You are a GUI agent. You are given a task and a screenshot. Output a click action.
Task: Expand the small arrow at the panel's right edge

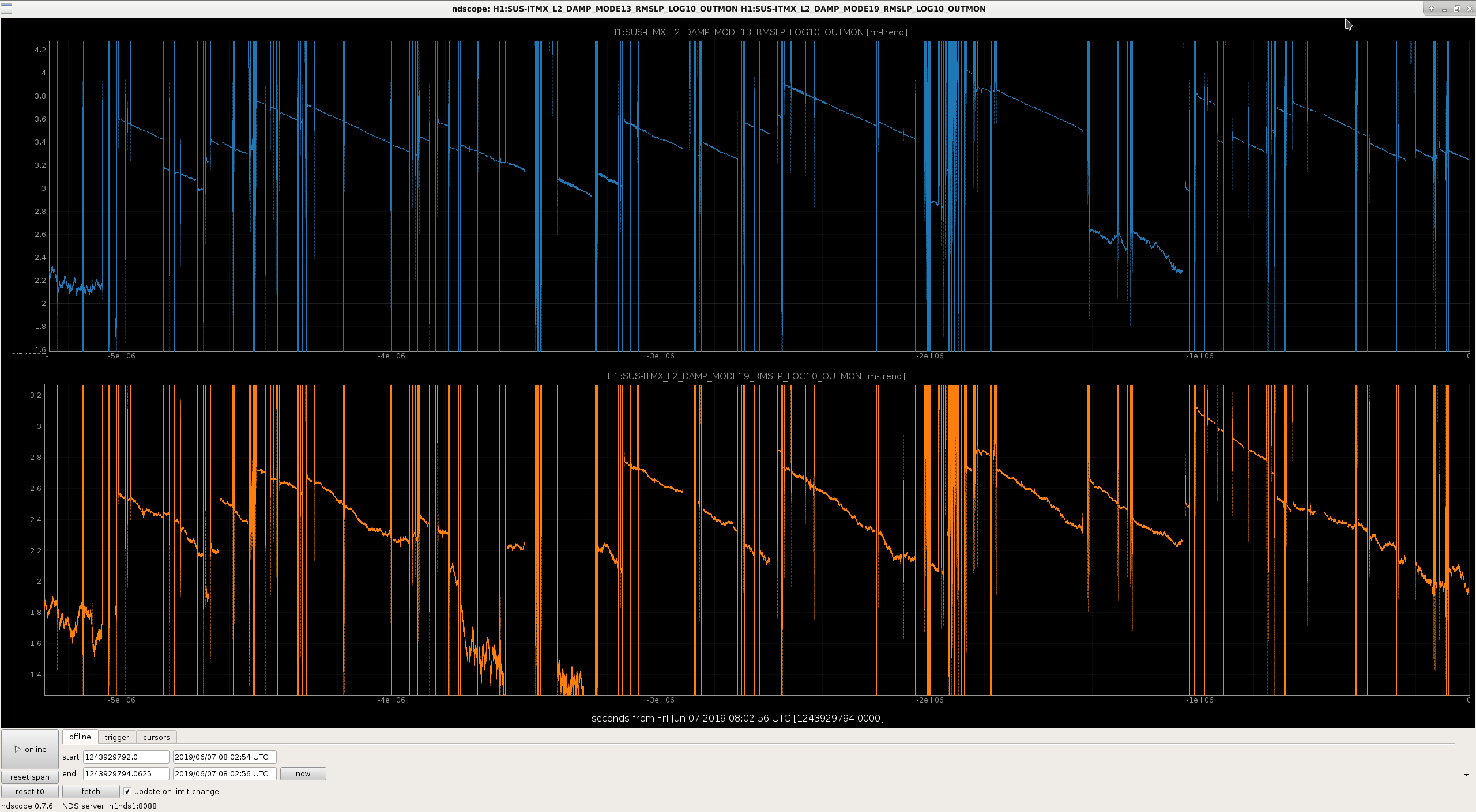coord(1466,775)
